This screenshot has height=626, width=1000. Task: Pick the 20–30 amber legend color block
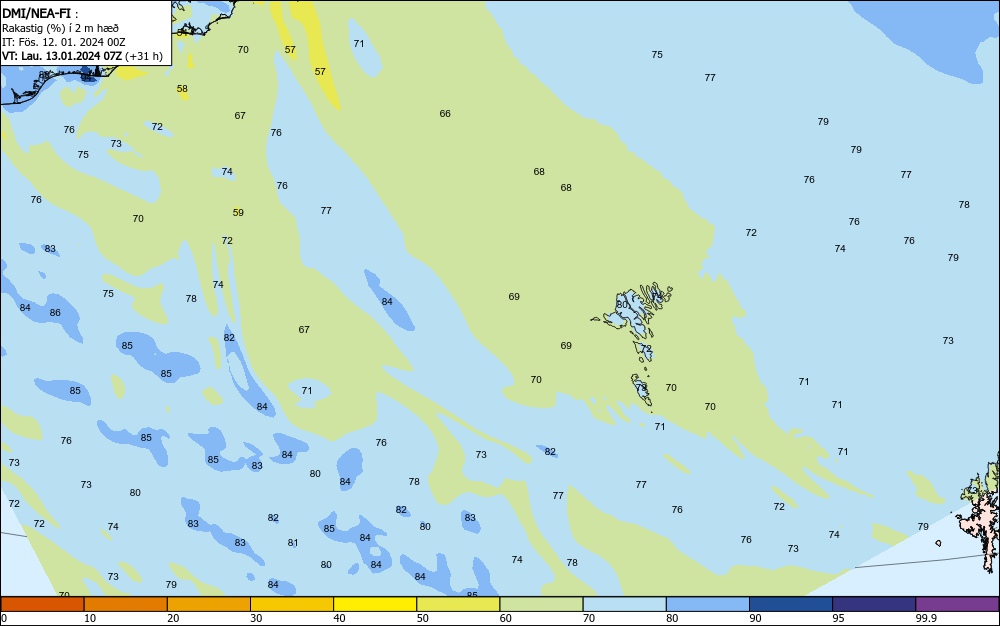click(x=209, y=604)
